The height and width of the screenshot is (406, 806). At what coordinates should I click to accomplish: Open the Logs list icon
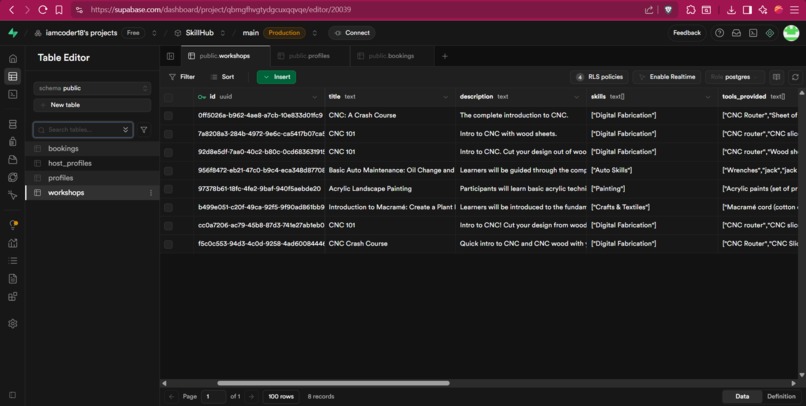[13, 261]
